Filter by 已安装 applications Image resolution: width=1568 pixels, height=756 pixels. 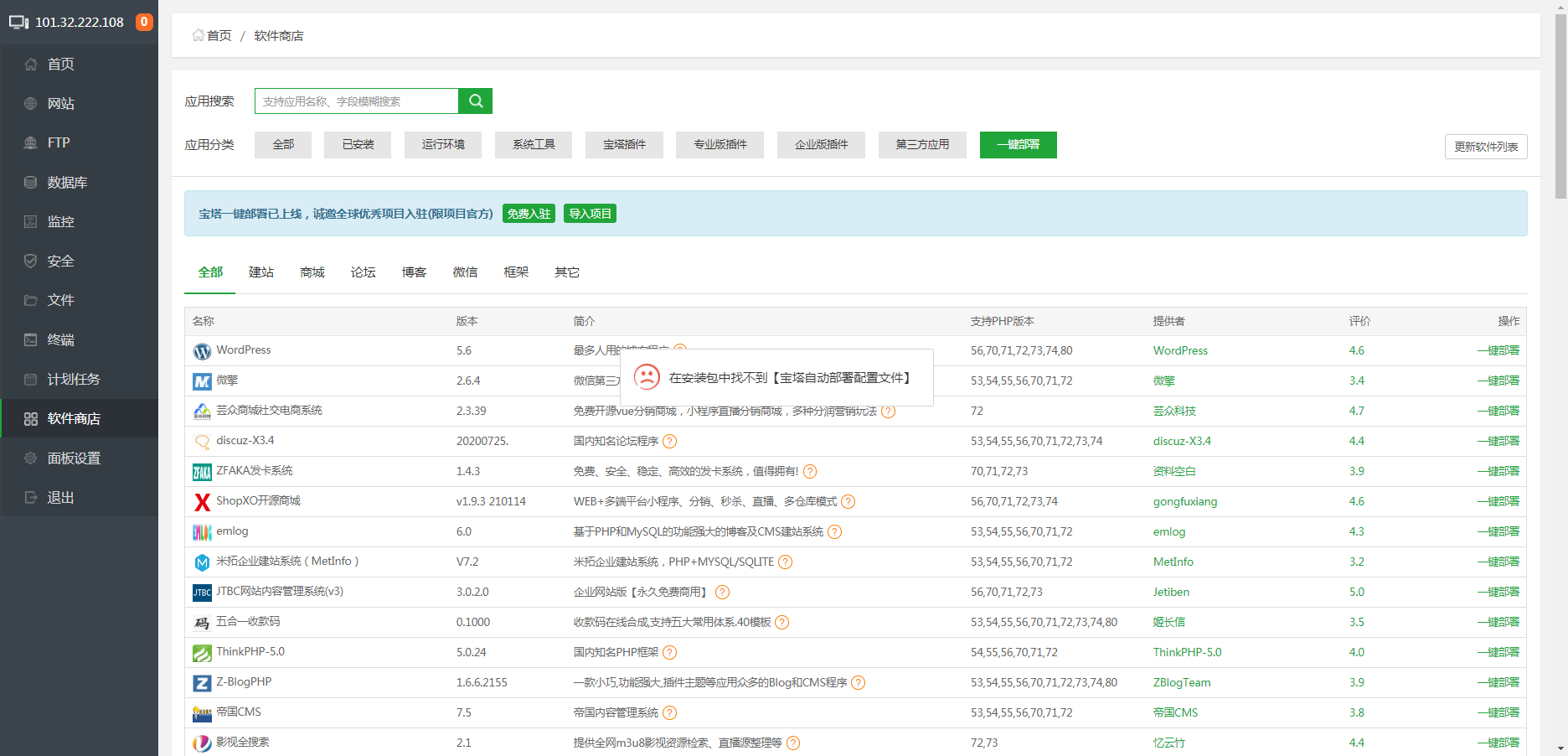(x=358, y=144)
